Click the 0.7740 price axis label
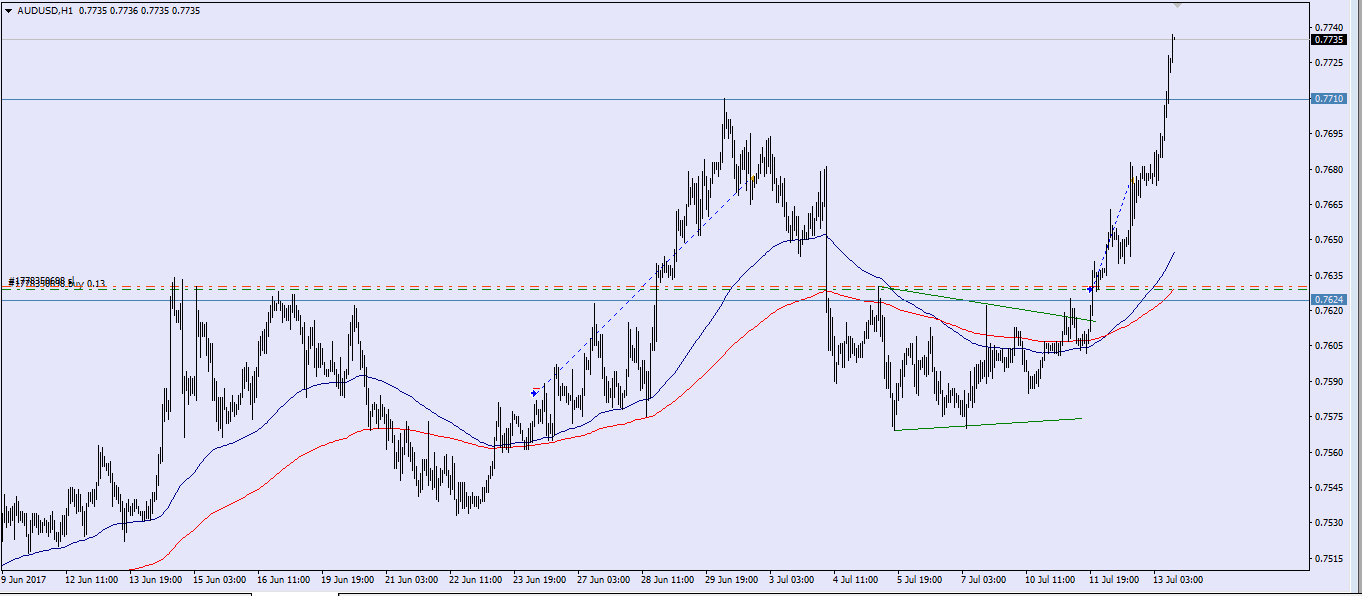Viewport: 1362px width, 596px height. tap(1328, 28)
